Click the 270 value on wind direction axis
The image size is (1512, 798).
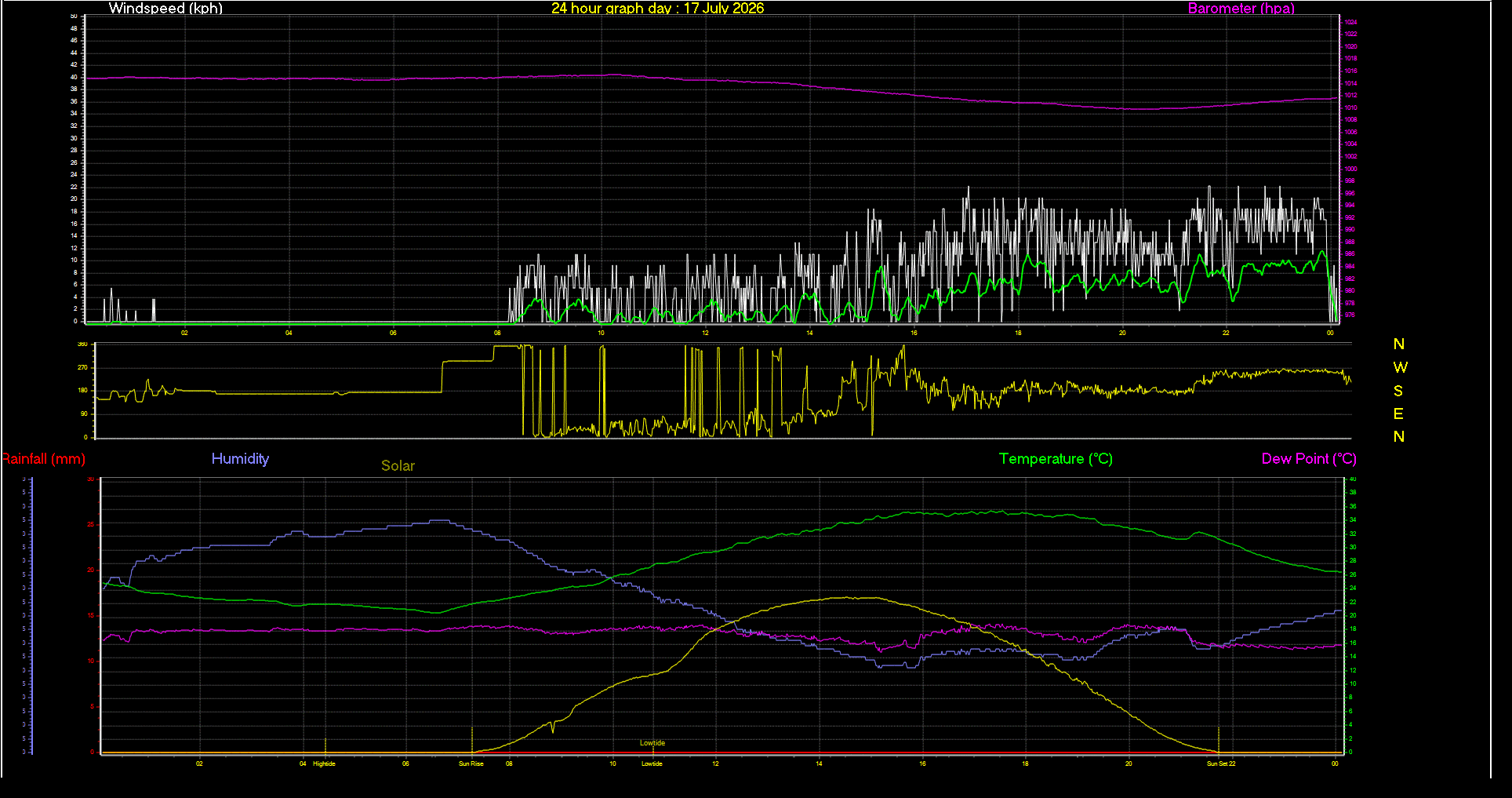point(82,367)
